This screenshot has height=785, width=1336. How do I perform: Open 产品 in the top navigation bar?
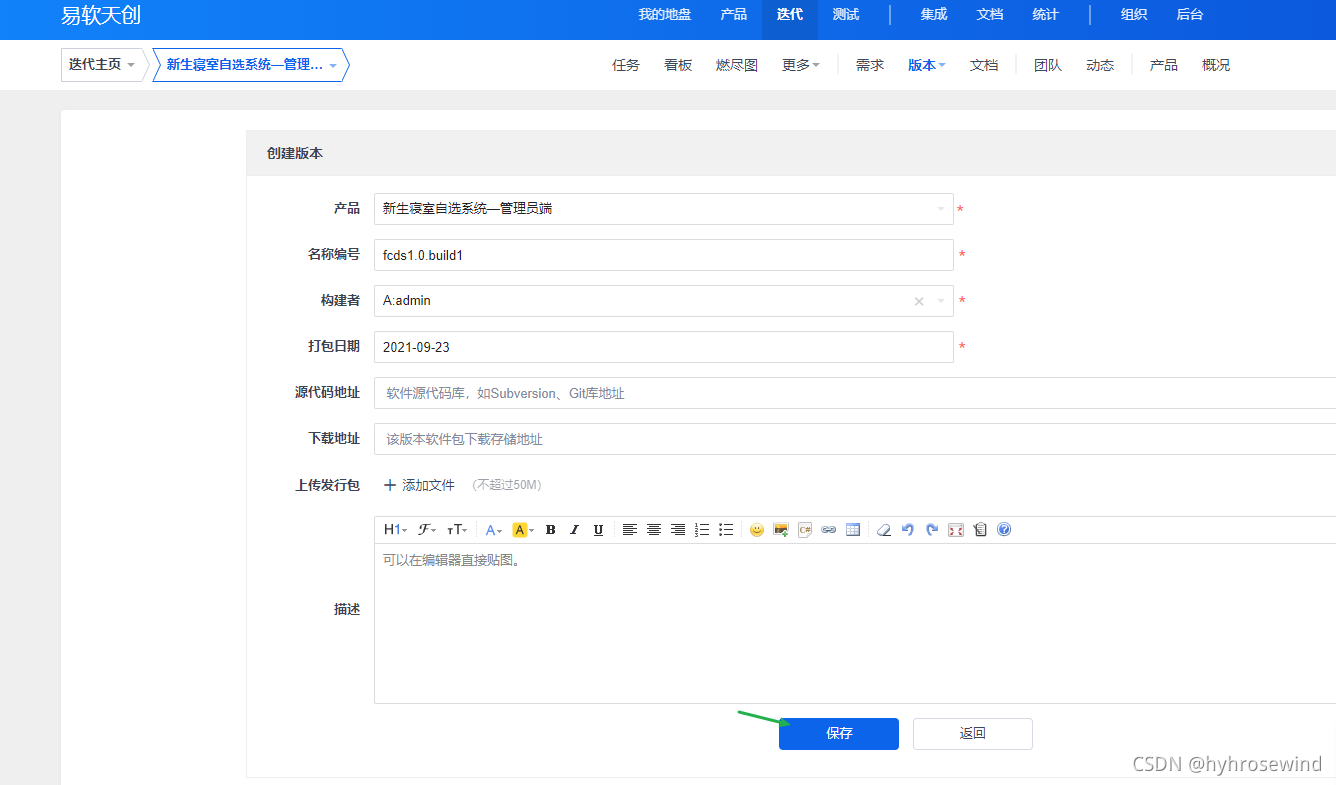pos(734,14)
